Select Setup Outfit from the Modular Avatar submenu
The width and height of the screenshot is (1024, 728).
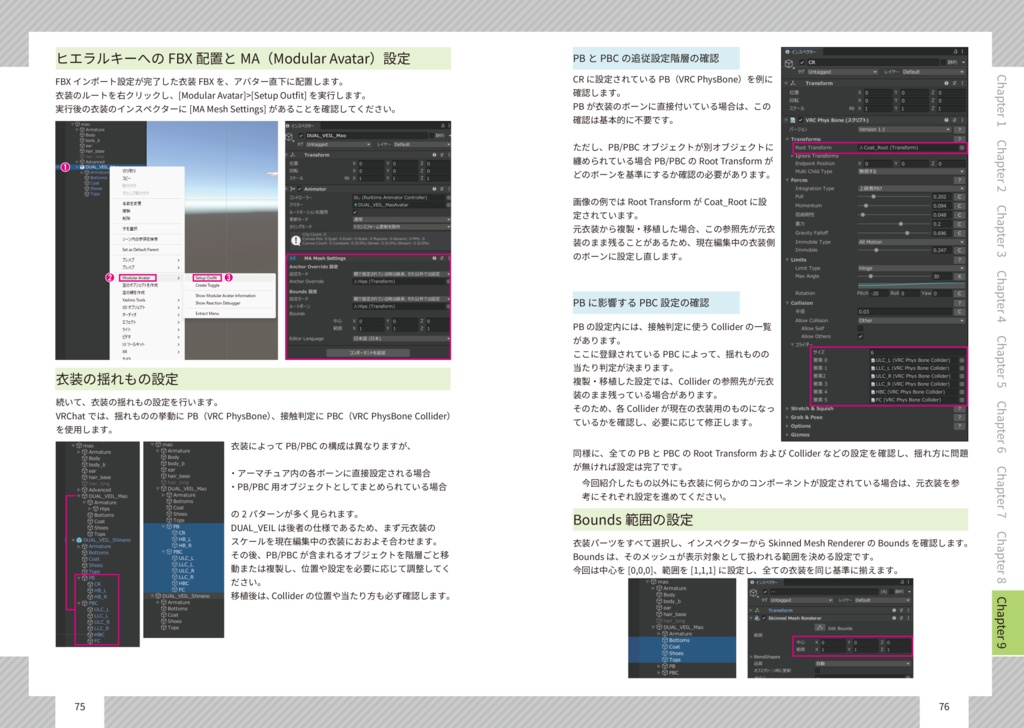(207, 278)
